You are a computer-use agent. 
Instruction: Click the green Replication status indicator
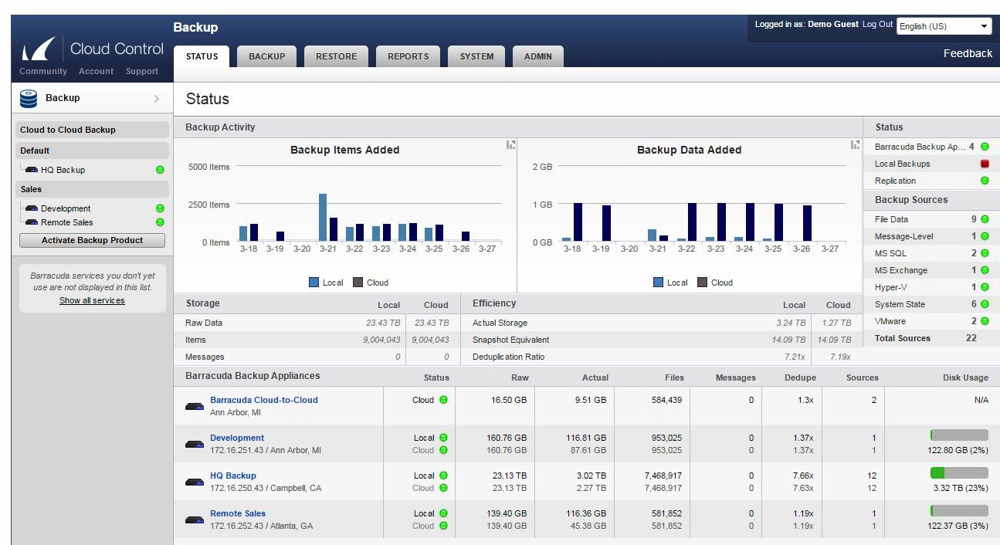click(x=985, y=181)
